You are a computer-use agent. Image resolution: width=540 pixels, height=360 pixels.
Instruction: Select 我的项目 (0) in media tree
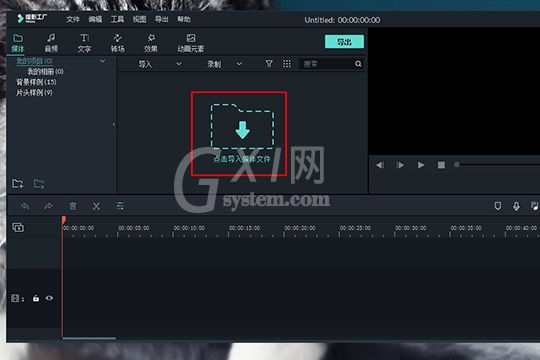tap(34, 61)
